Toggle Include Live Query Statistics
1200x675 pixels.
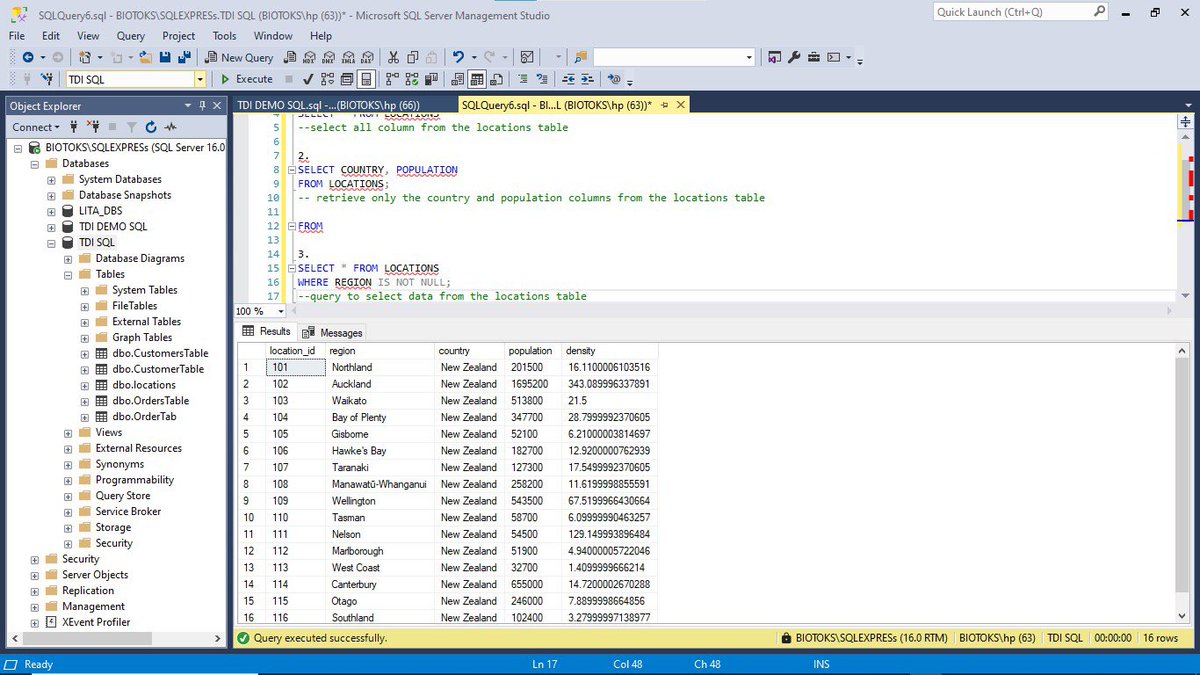[x=412, y=79]
